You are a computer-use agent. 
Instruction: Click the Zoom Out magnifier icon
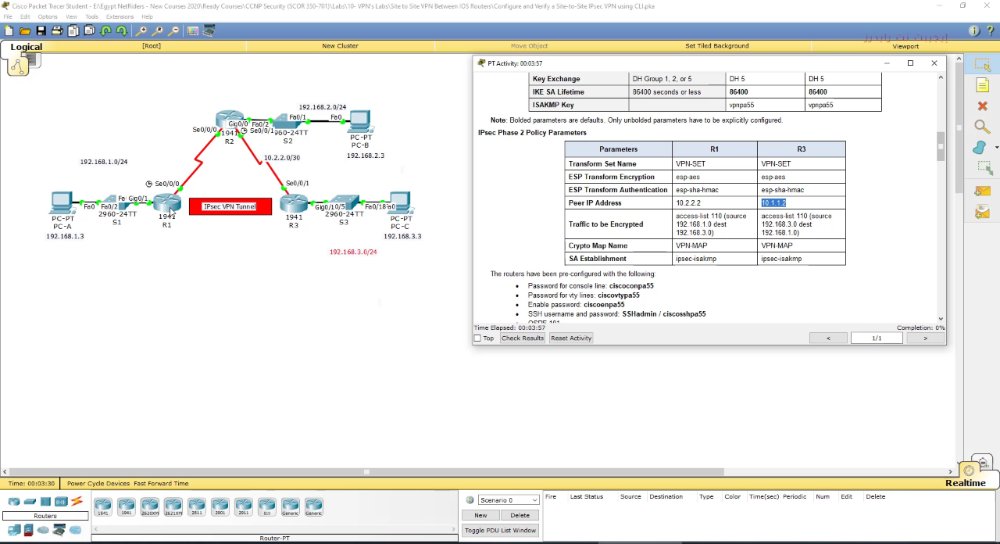173,31
